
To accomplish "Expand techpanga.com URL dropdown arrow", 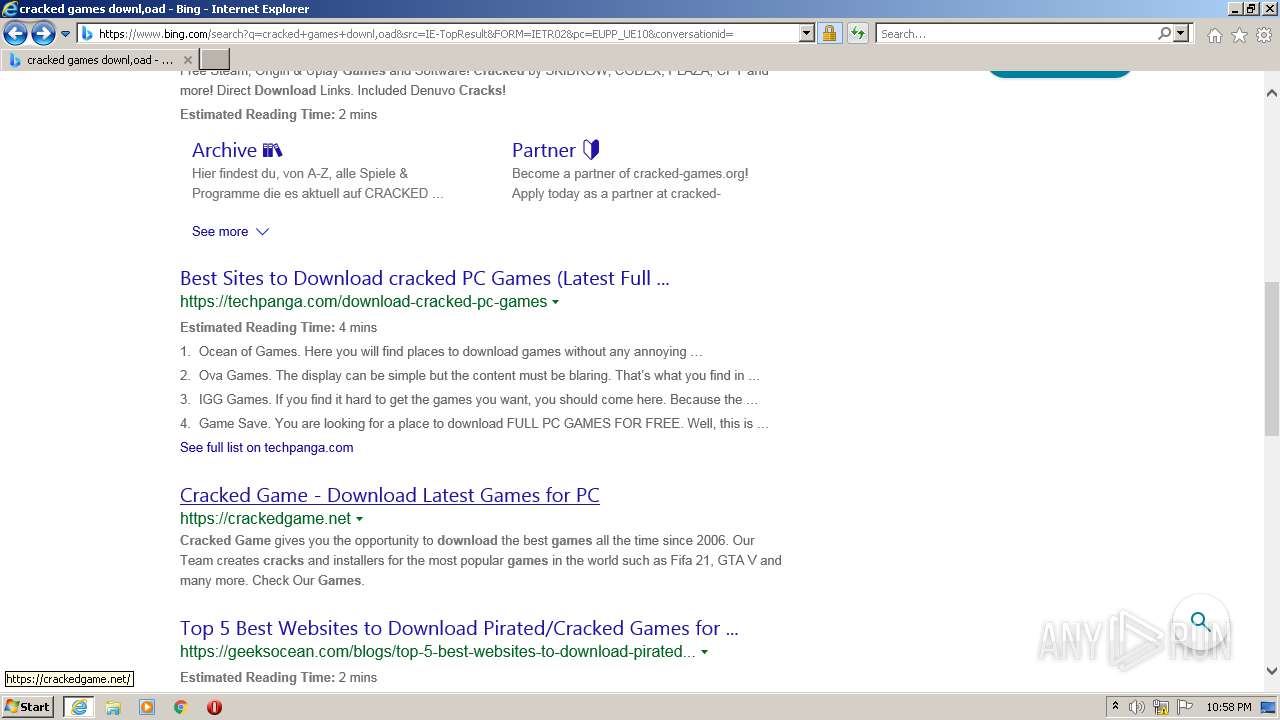I will tap(555, 302).
